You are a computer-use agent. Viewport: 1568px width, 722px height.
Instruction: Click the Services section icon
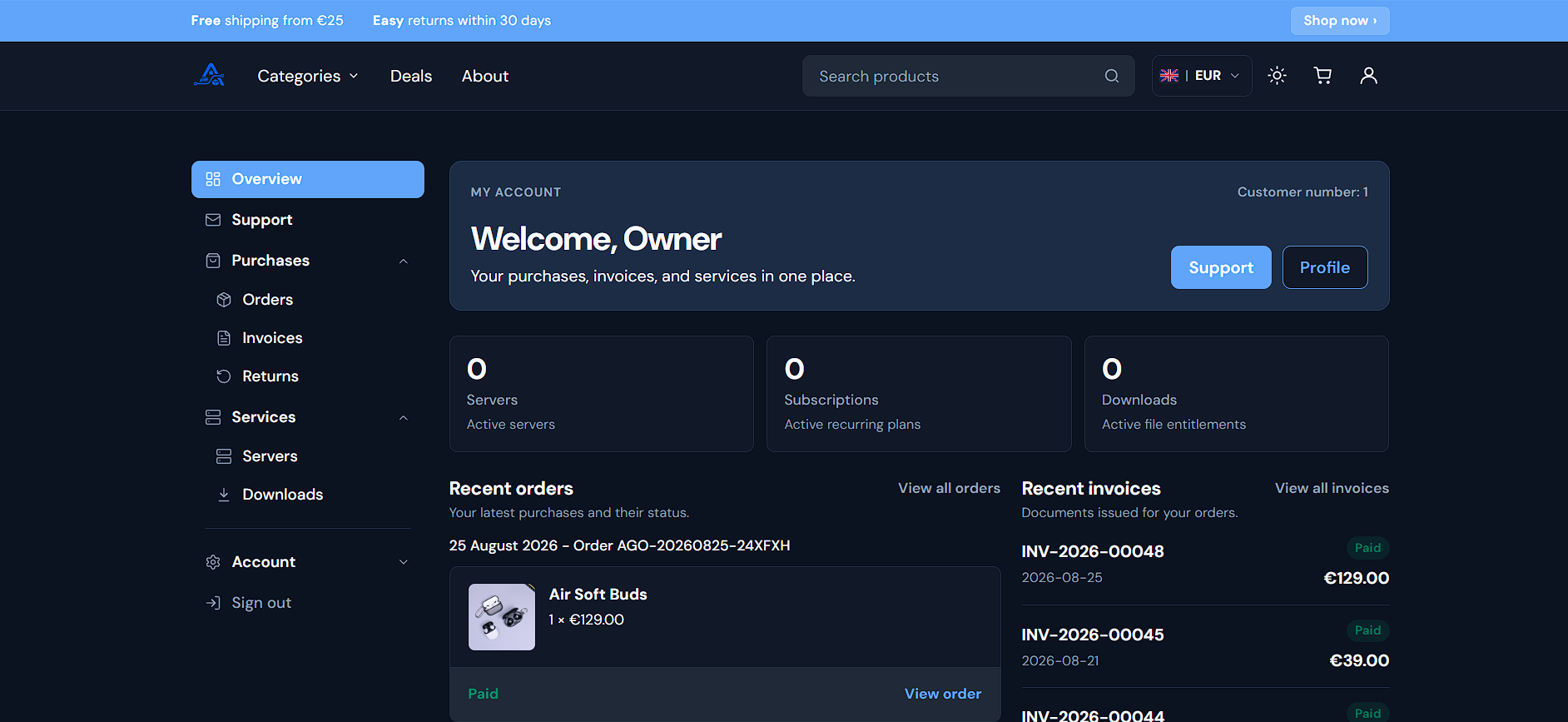(213, 417)
